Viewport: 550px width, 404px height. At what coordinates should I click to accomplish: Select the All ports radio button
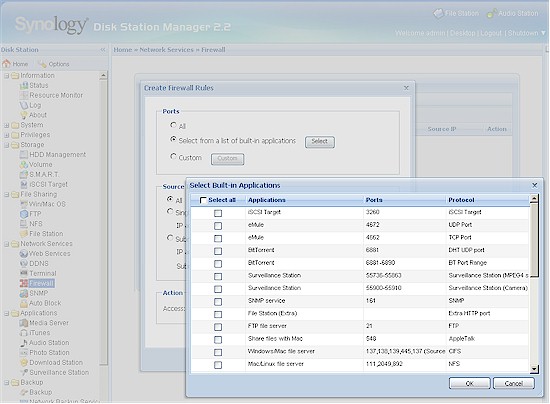pos(173,125)
